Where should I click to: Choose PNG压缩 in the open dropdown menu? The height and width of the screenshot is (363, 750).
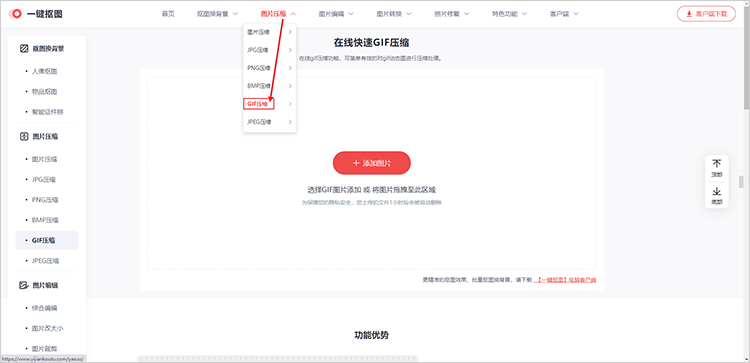259,68
